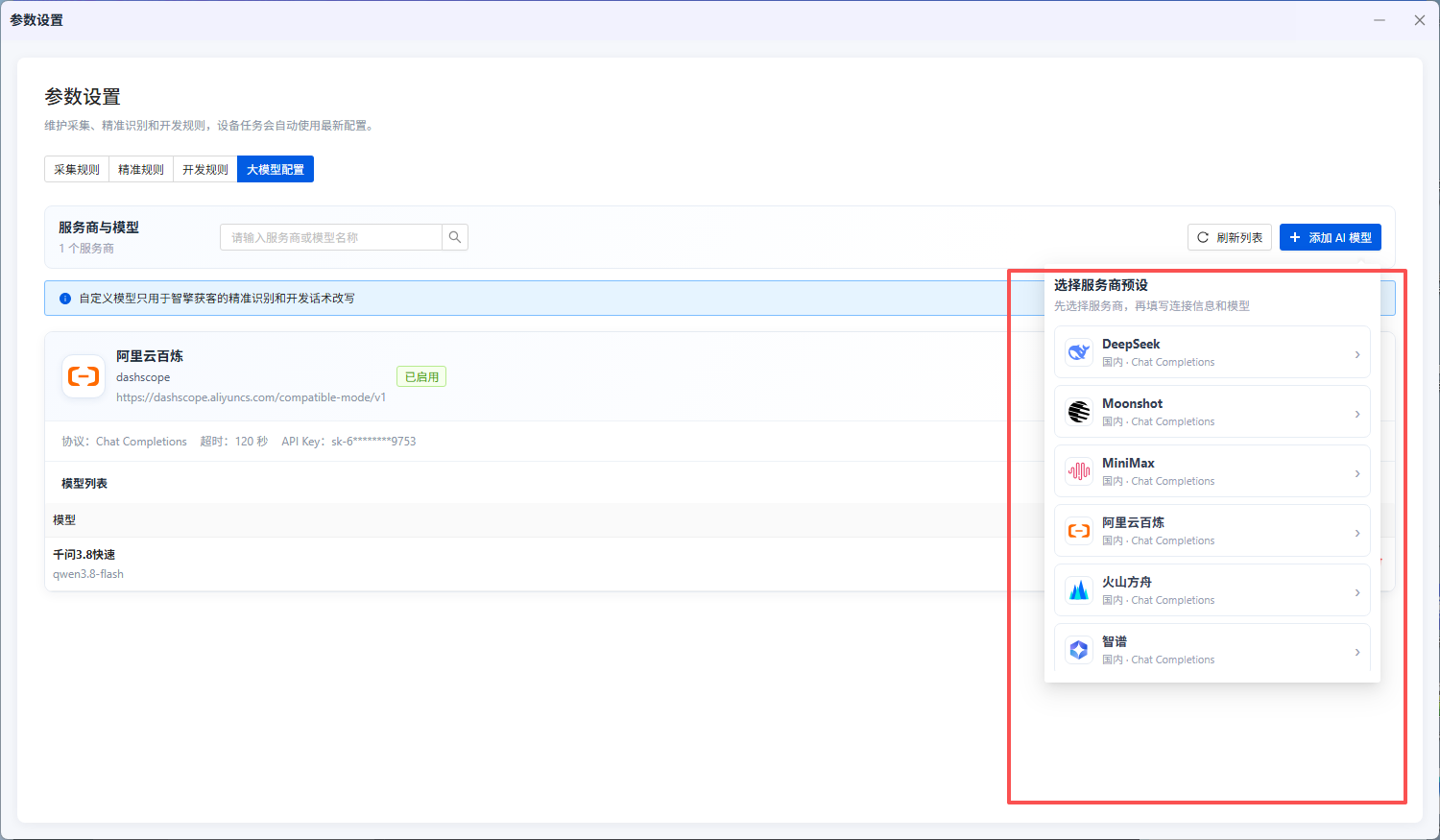Click the 火山方舟 mountain logo icon
This screenshot has height=840, width=1440.
point(1079,590)
